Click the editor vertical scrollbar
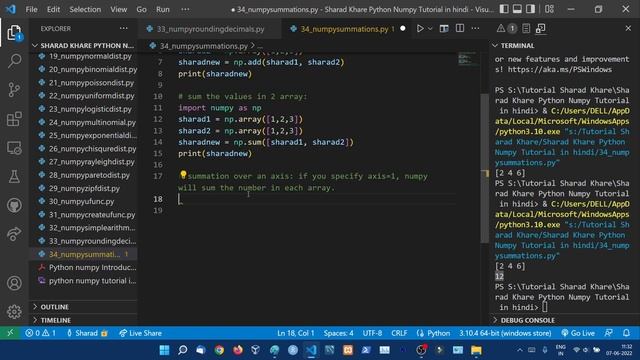The image size is (640, 360). [484, 168]
